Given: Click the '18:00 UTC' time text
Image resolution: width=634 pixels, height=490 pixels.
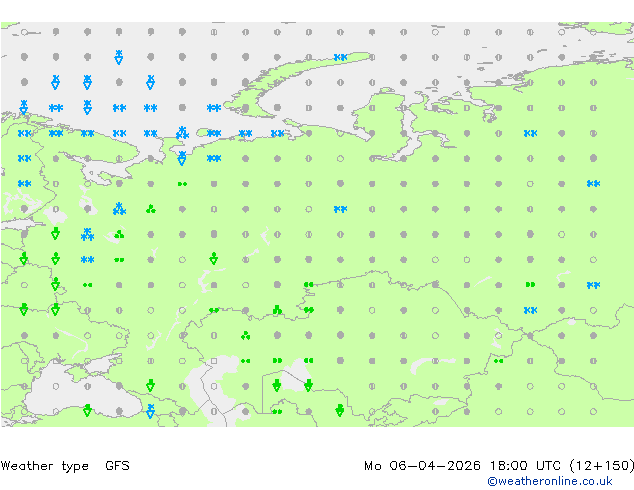Looking at the screenshot, I should pyautogui.click(x=525, y=466).
